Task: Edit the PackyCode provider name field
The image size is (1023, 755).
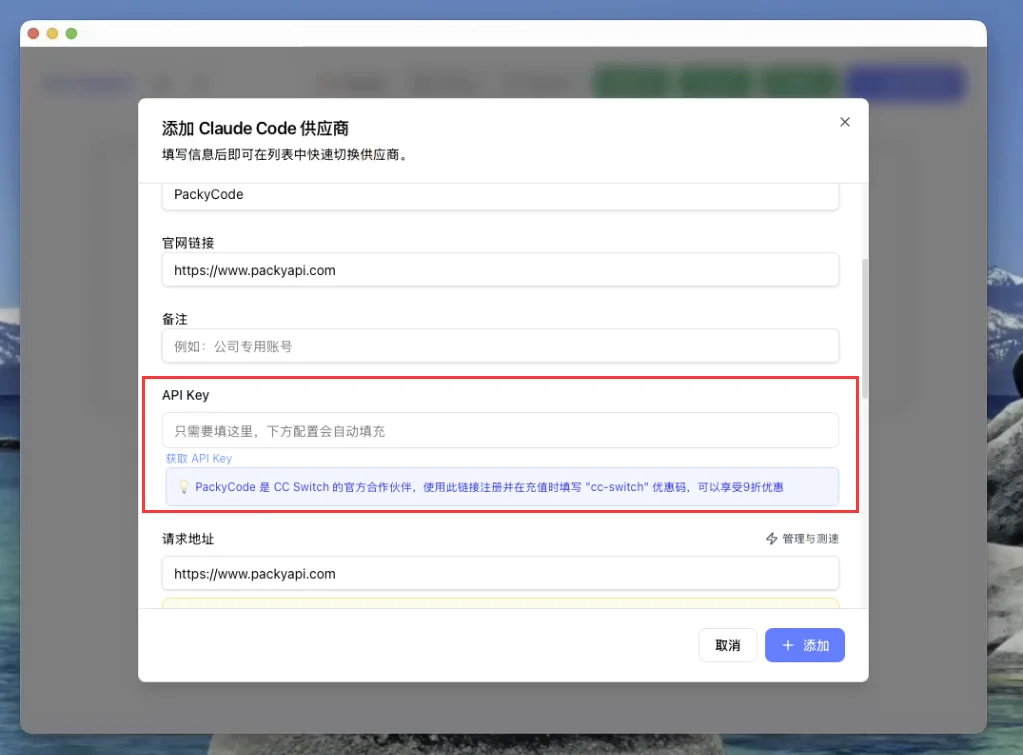Action: pyautogui.click(x=500, y=194)
